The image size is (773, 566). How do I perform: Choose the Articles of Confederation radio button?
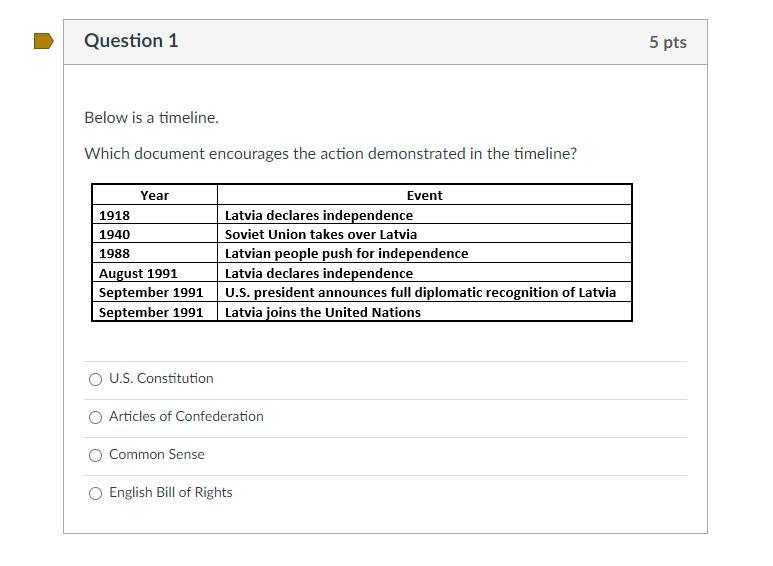96,417
